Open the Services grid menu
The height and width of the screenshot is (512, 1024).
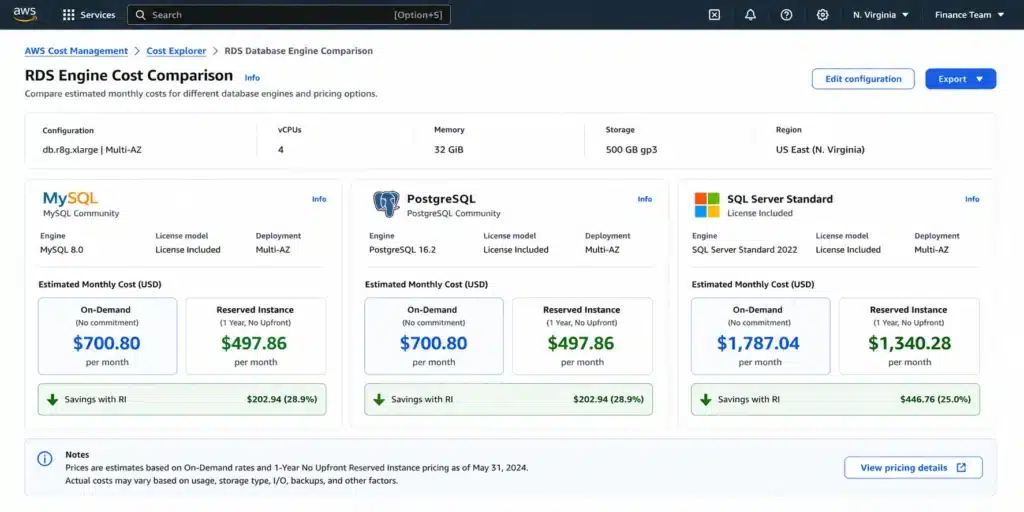tap(89, 15)
